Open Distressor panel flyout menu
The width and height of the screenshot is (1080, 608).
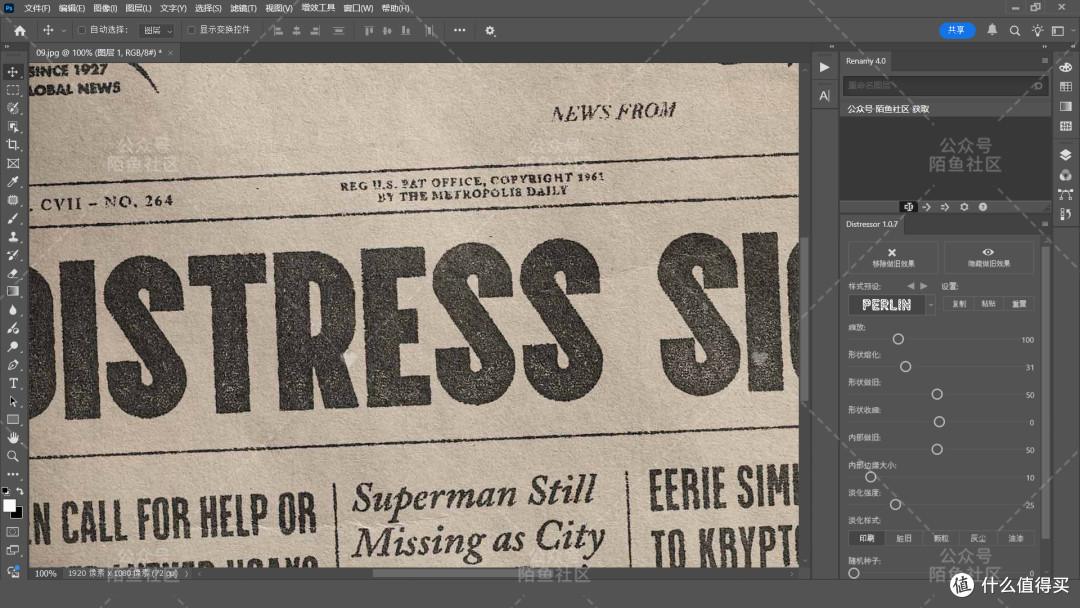[1045, 224]
